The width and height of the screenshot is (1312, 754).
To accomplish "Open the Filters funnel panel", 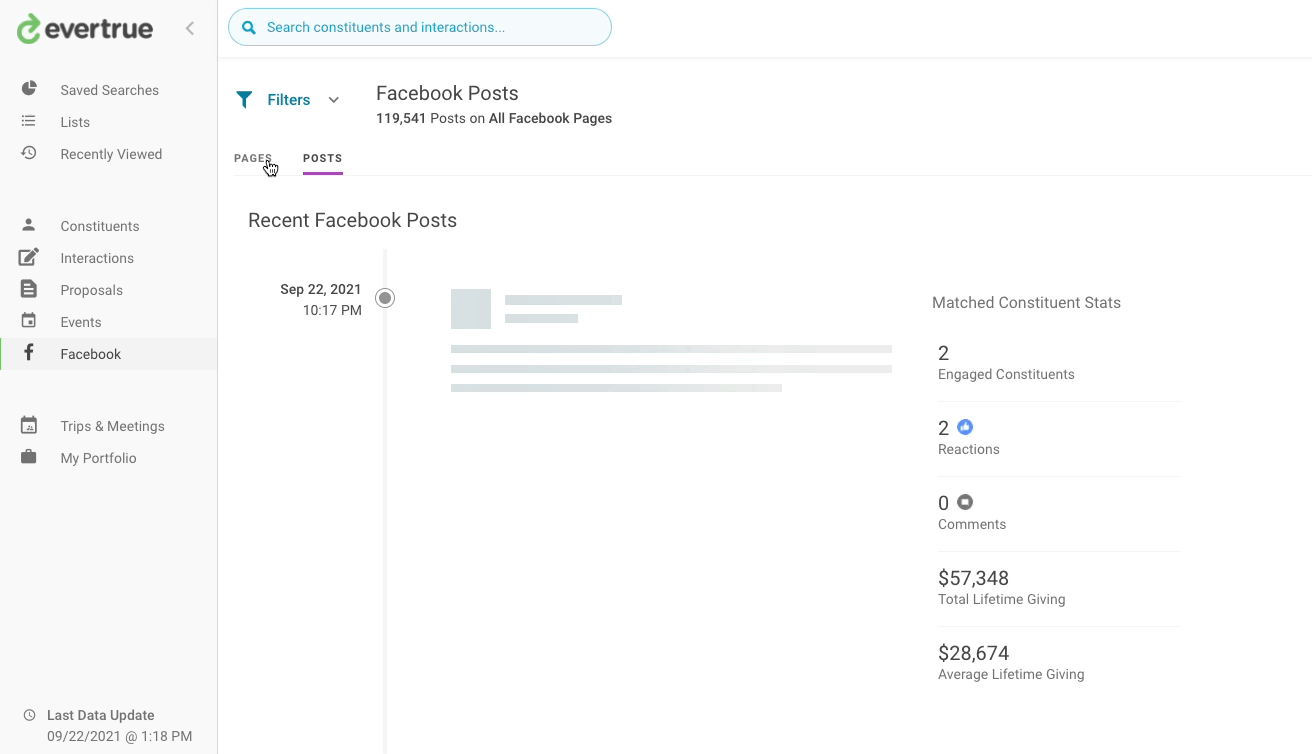I will pos(245,99).
